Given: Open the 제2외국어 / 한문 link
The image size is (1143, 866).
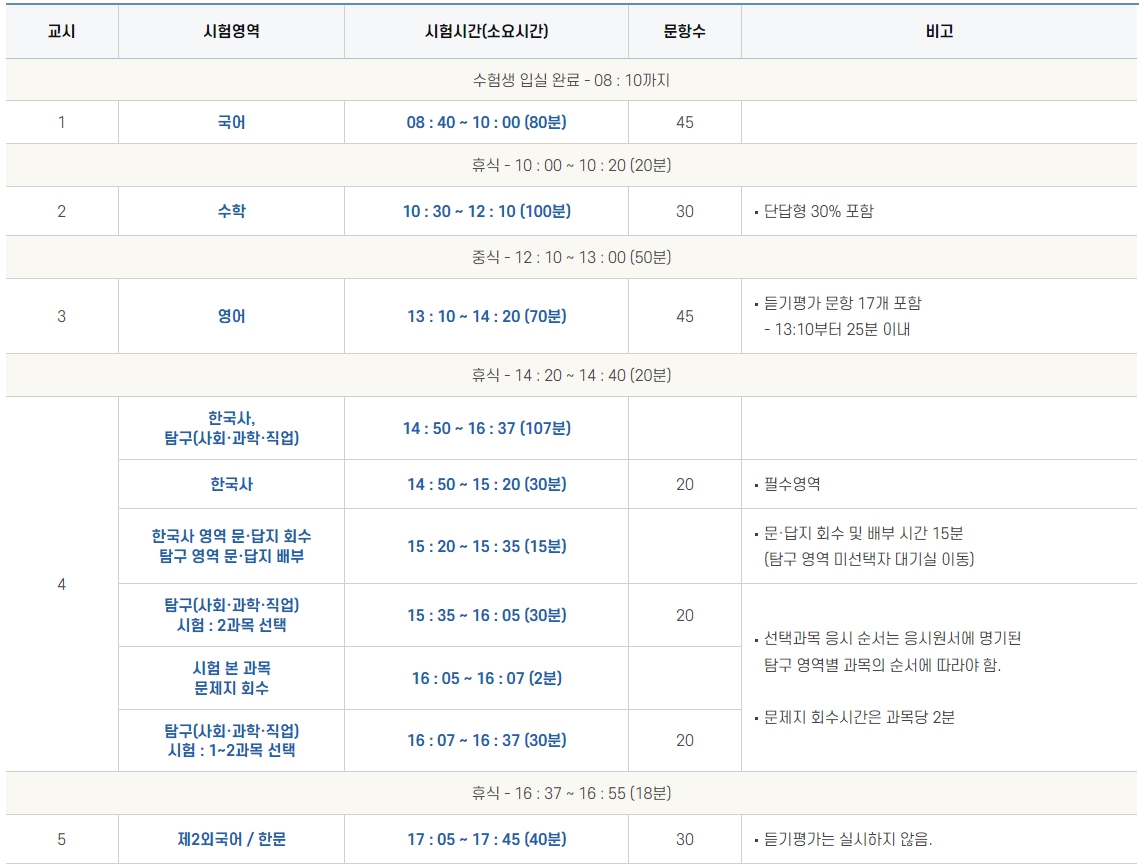Looking at the screenshot, I should pos(232,840).
